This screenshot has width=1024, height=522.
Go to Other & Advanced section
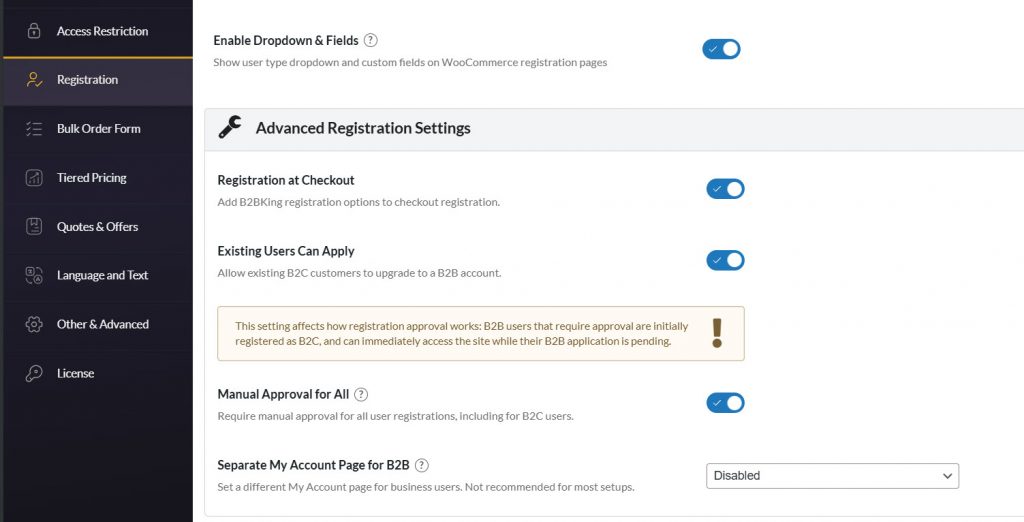tap(102, 325)
